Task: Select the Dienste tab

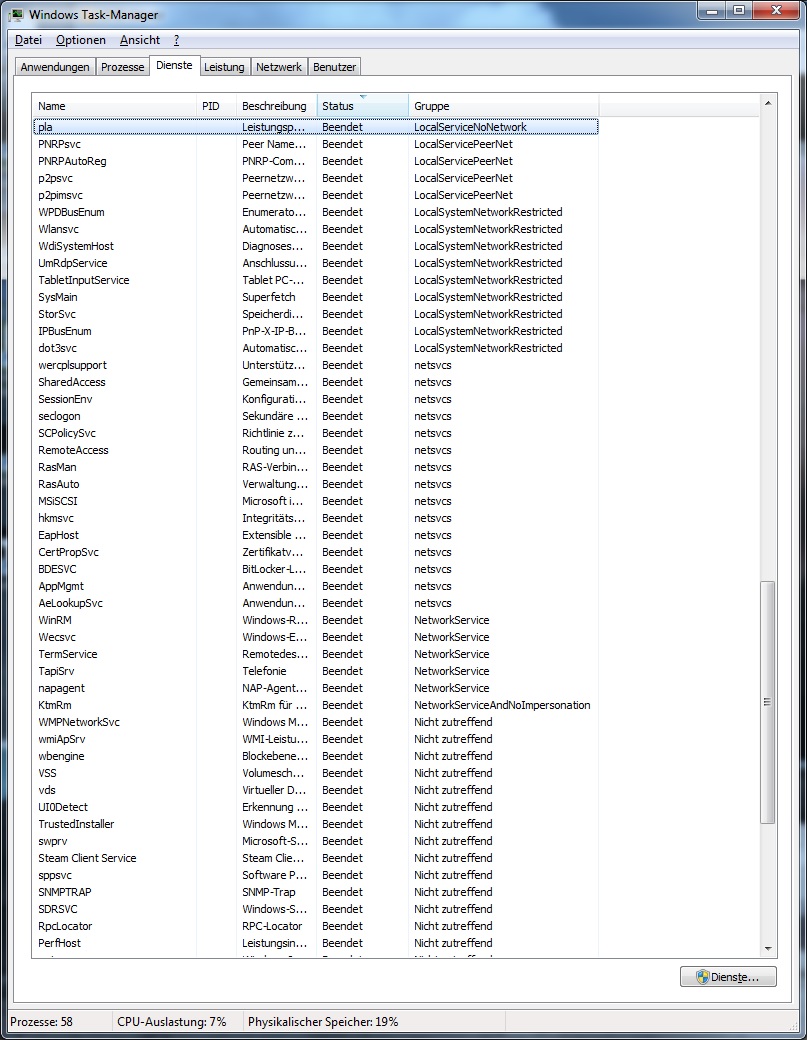Action: [174, 65]
